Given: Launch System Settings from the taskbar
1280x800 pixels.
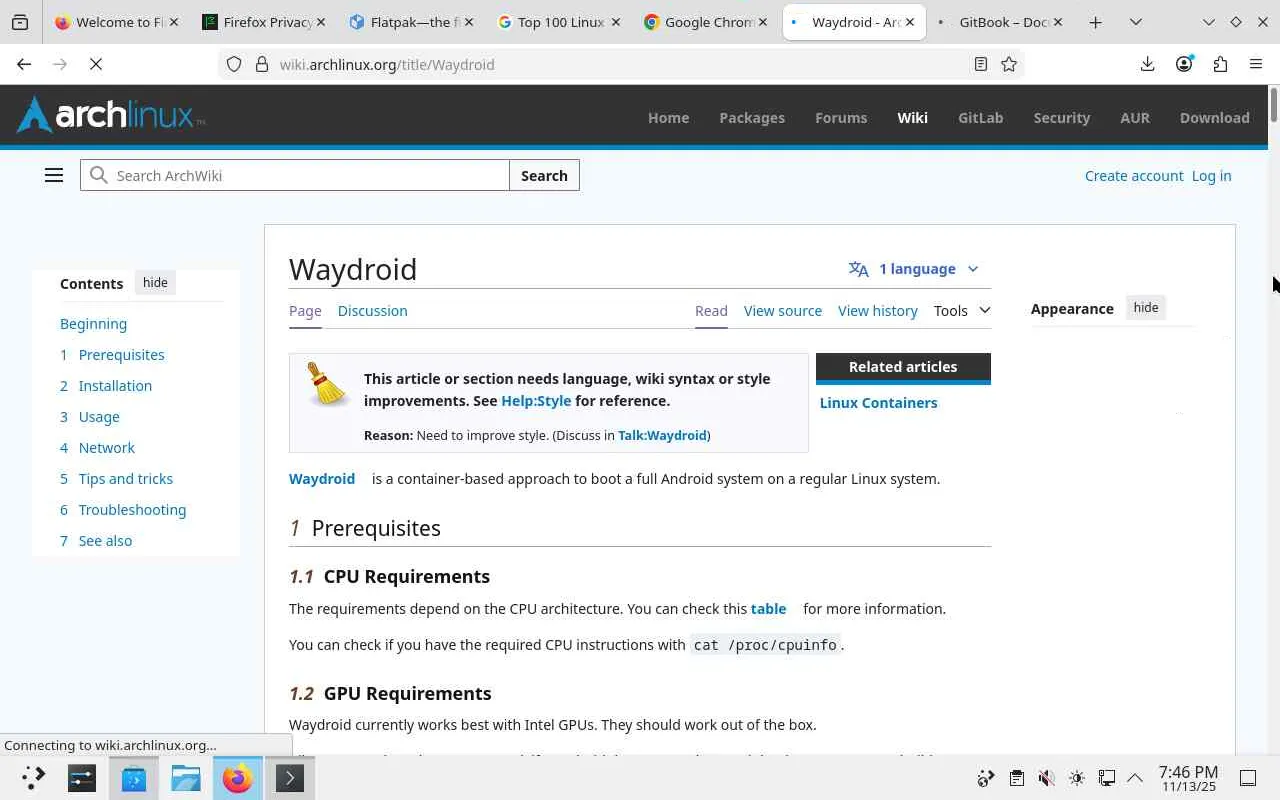Looking at the screenshot, I should (x=82, y=778).
